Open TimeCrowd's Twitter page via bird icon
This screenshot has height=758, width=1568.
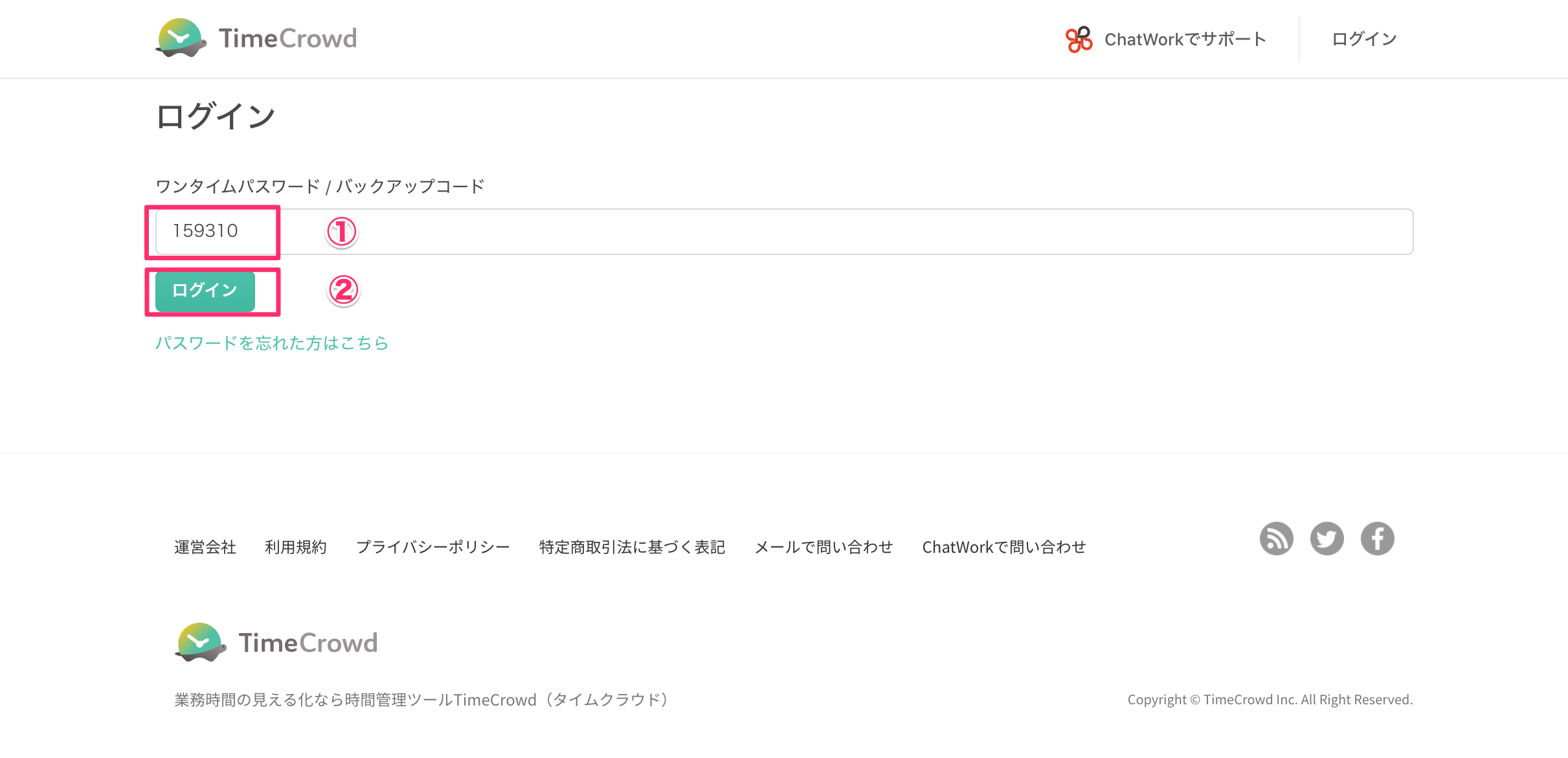1327,538
